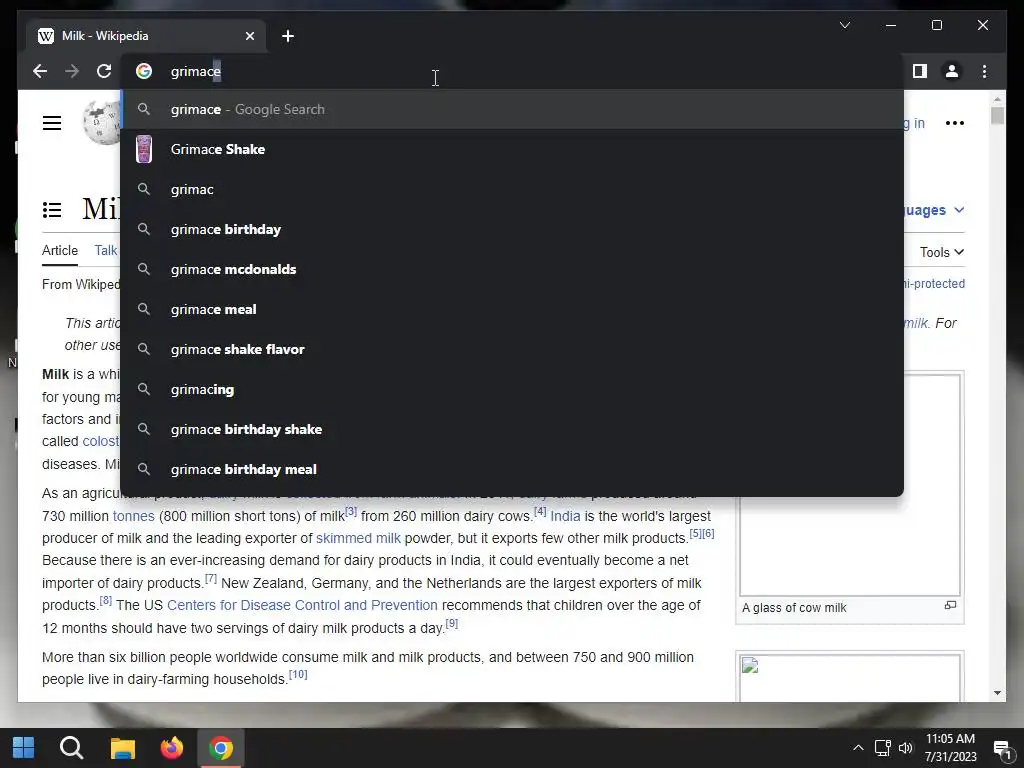1024x768 pixels.
Task: Switch to the Talk tab
Action: coord(106,250)
